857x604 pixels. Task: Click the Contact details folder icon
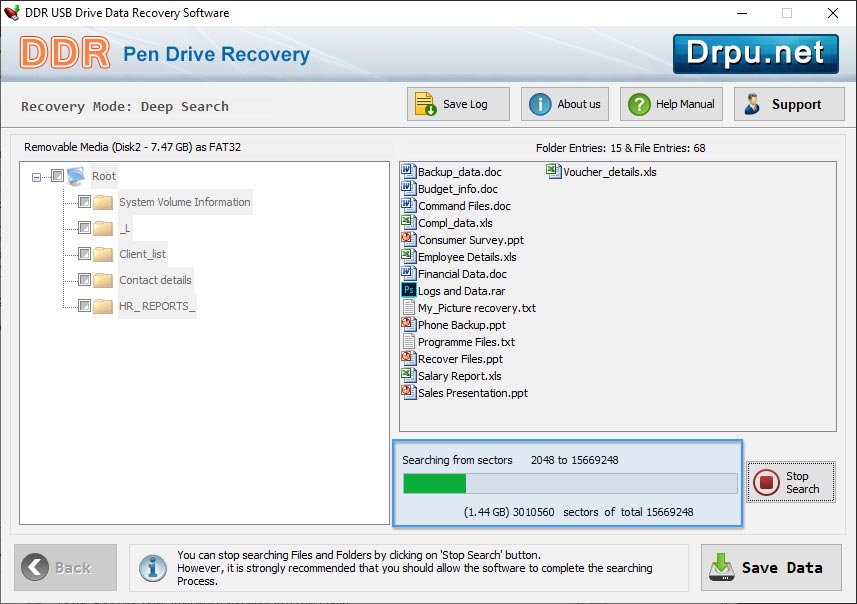click(103, 280)
